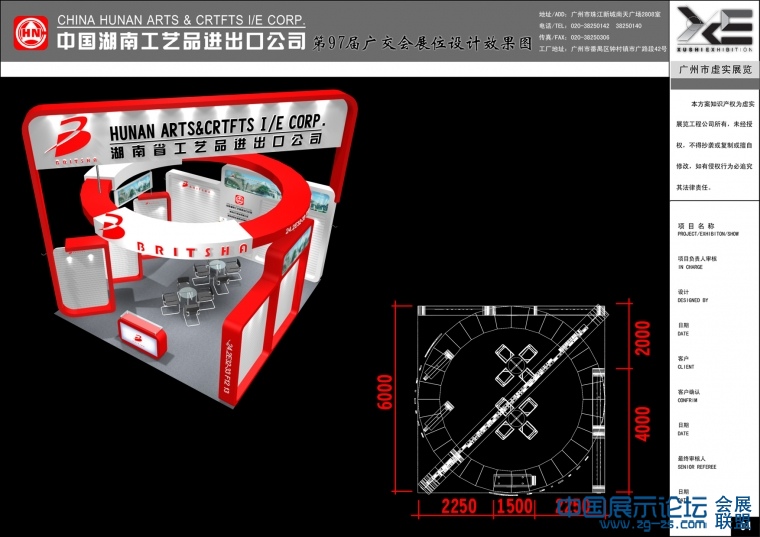Click the '项目负责人审核 IN CHARGE' field
This screenshot has width=760, height=537.
pos(697,263)
